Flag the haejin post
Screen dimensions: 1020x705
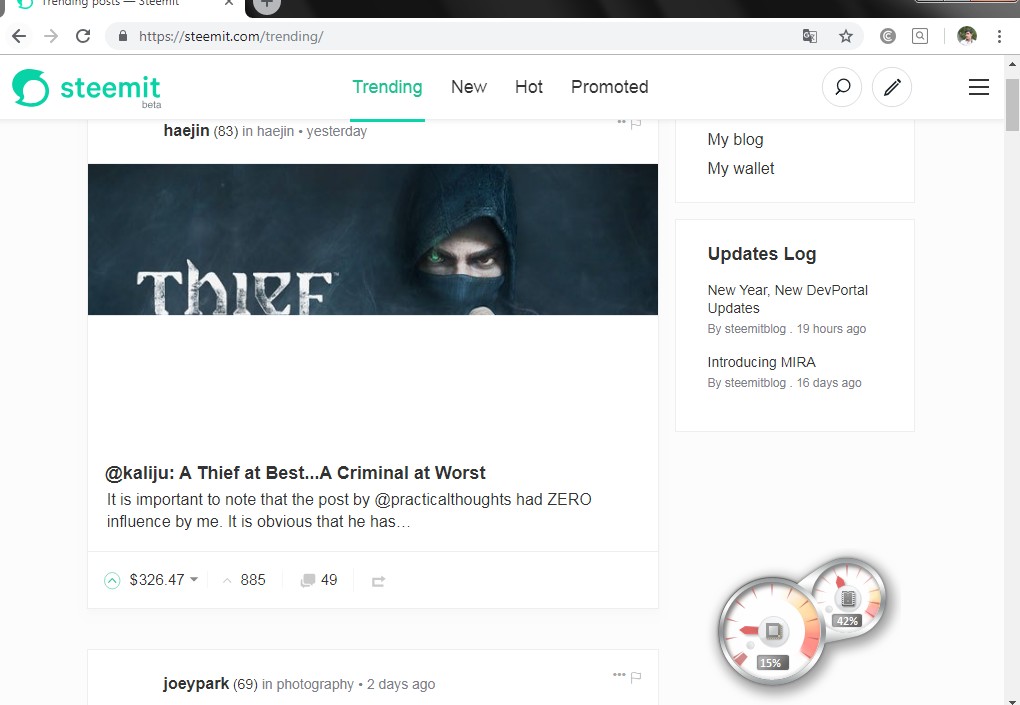coord(636,122)
